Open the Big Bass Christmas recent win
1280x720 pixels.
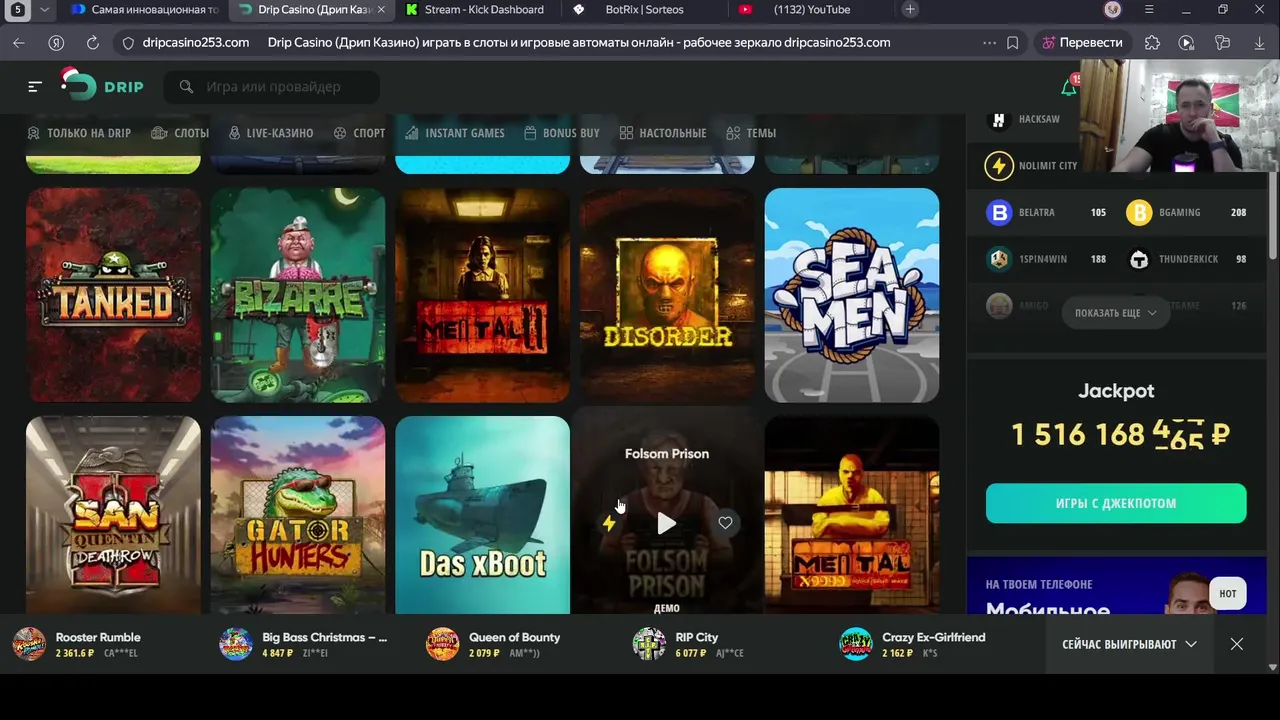(304, 644)
